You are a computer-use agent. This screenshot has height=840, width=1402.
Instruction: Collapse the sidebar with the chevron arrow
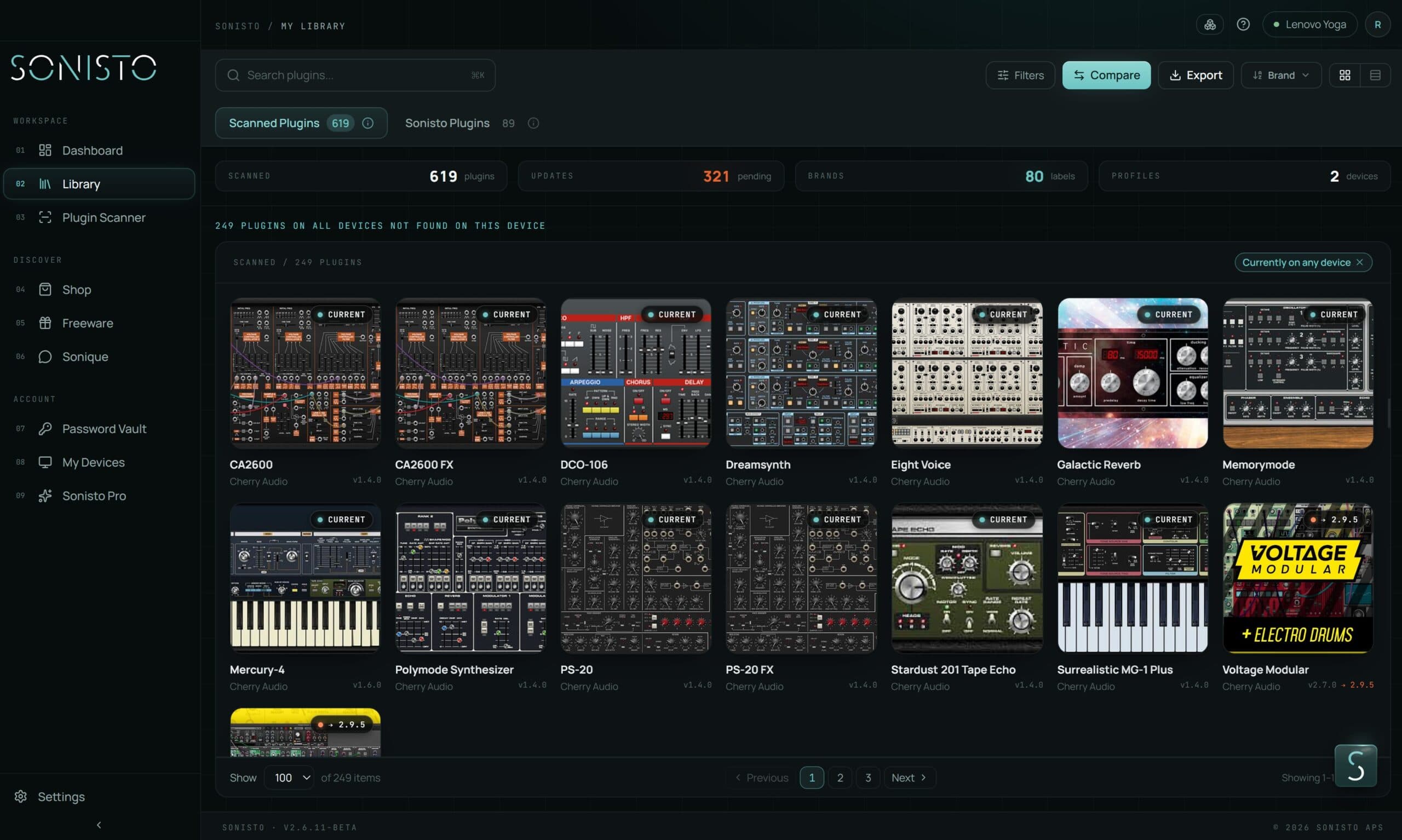(x=99, y=825)
